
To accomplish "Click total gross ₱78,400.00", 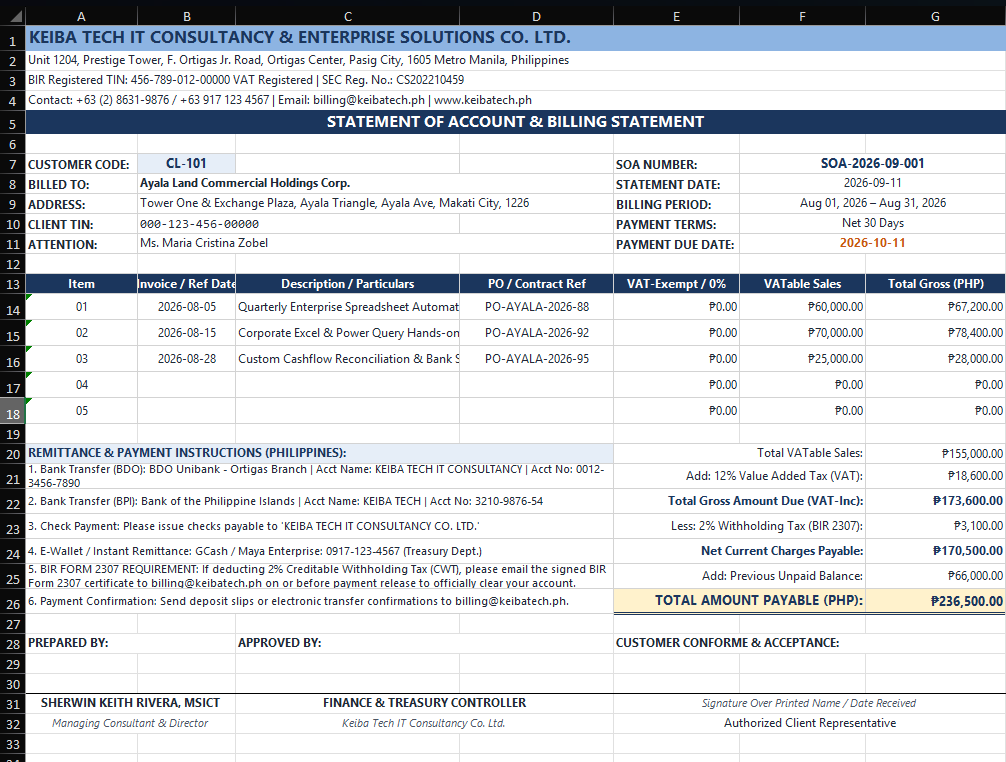I will coord(935,333).
